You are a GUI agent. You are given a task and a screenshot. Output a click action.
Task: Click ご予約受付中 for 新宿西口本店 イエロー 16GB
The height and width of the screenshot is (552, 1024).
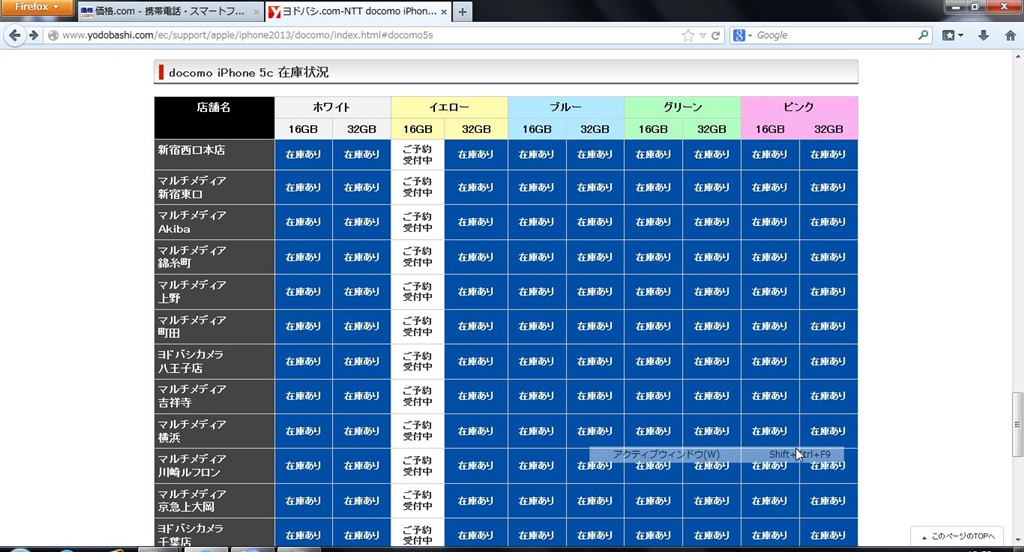click(417, 155)
